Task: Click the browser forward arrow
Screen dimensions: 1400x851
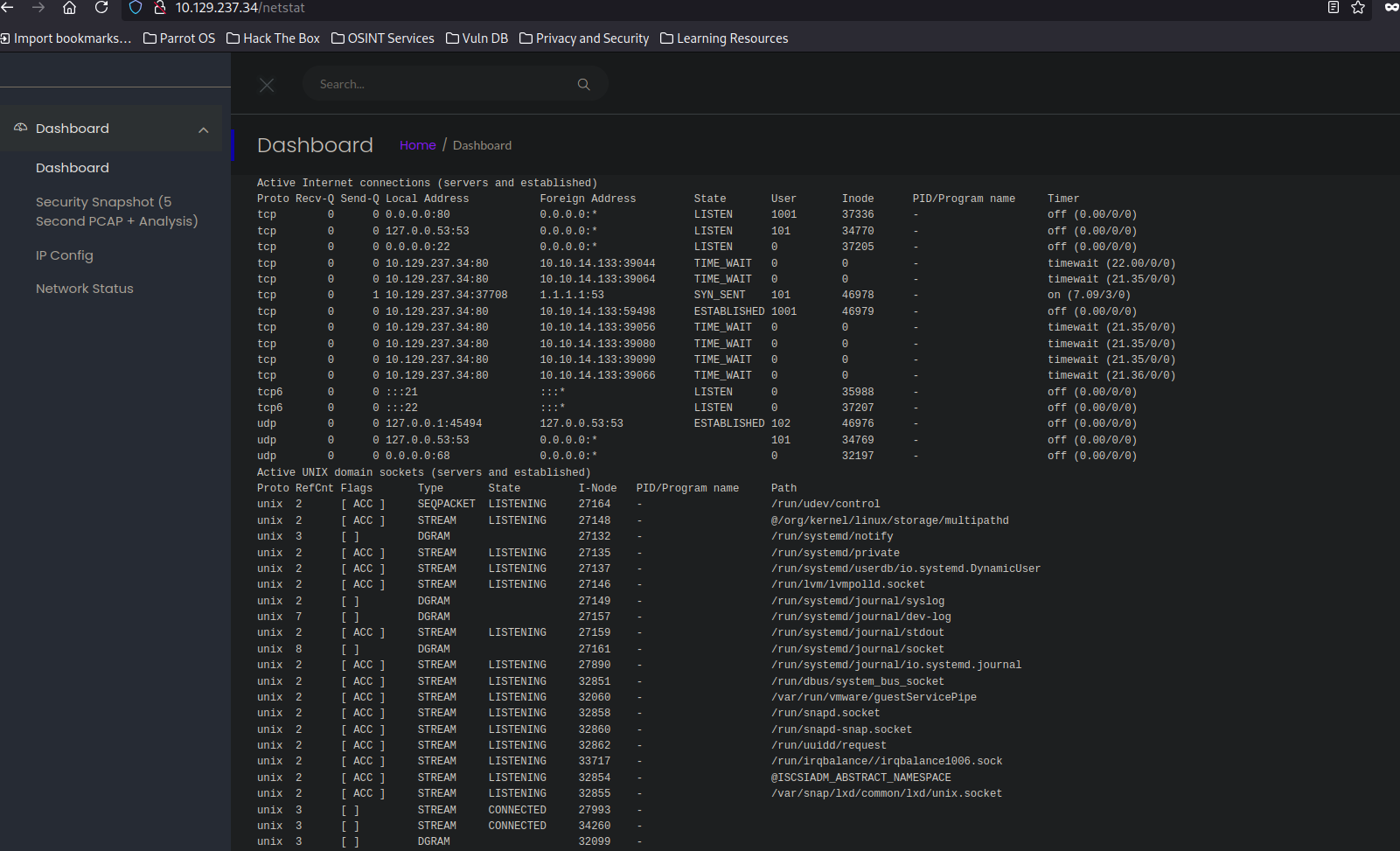Action: (38, 8)
